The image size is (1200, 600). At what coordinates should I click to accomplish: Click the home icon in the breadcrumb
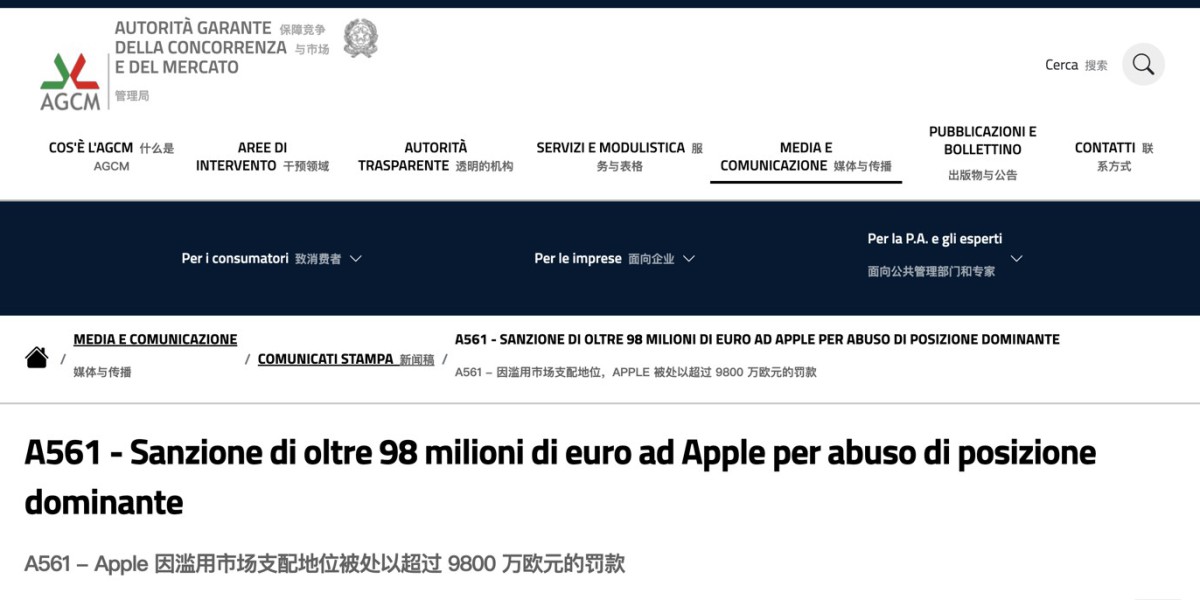[x=37, y=356]
